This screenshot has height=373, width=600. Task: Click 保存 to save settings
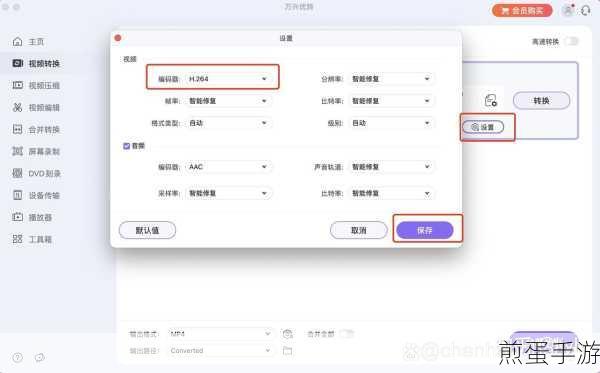pyautogui.click(x=425, y=230)
